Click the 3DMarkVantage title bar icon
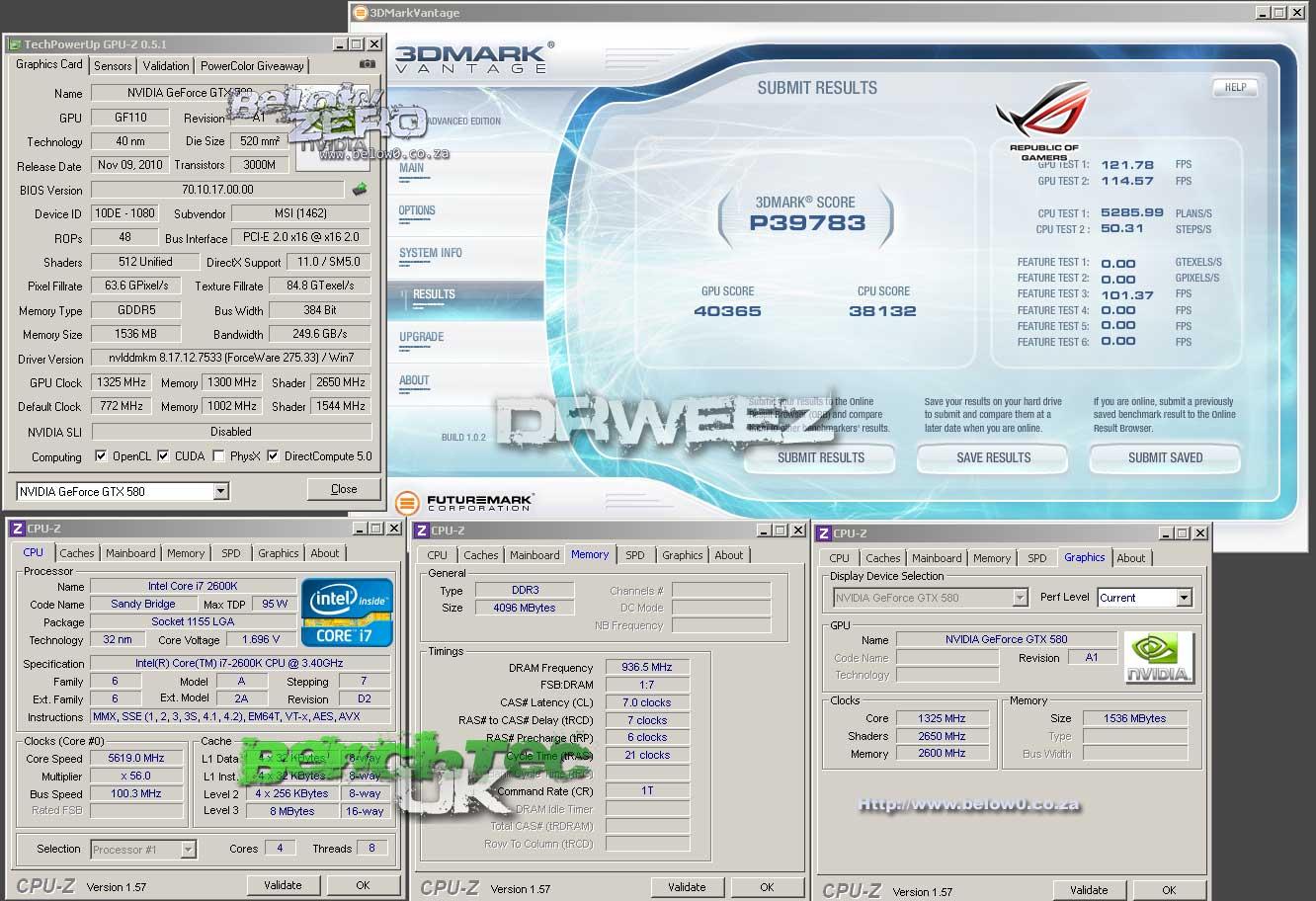The height and width of the screenshot is (901, 1316). point(362,13)
